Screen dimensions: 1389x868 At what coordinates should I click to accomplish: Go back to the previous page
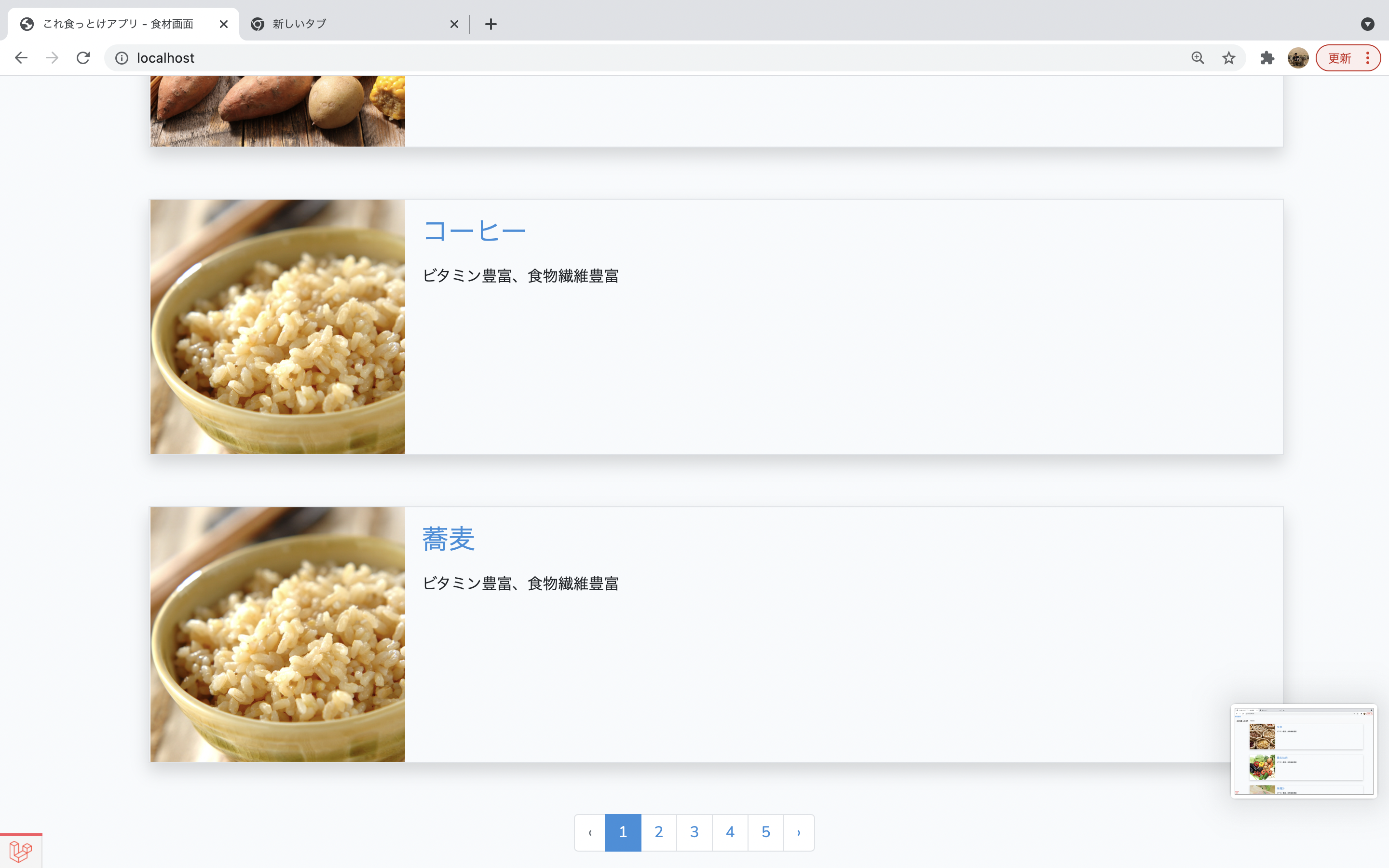pyautogui.click(x=21, y=58)
